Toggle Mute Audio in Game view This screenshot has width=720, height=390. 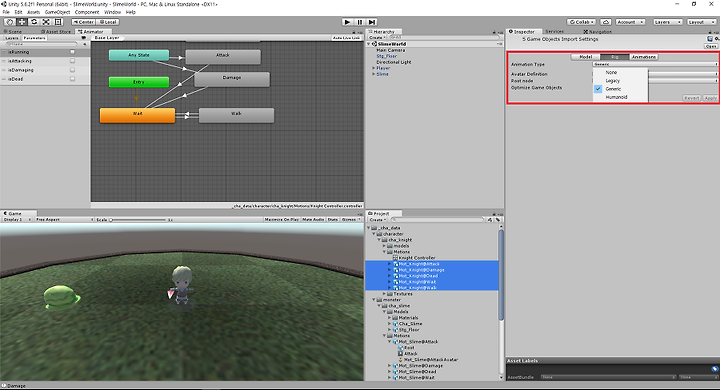313,220
